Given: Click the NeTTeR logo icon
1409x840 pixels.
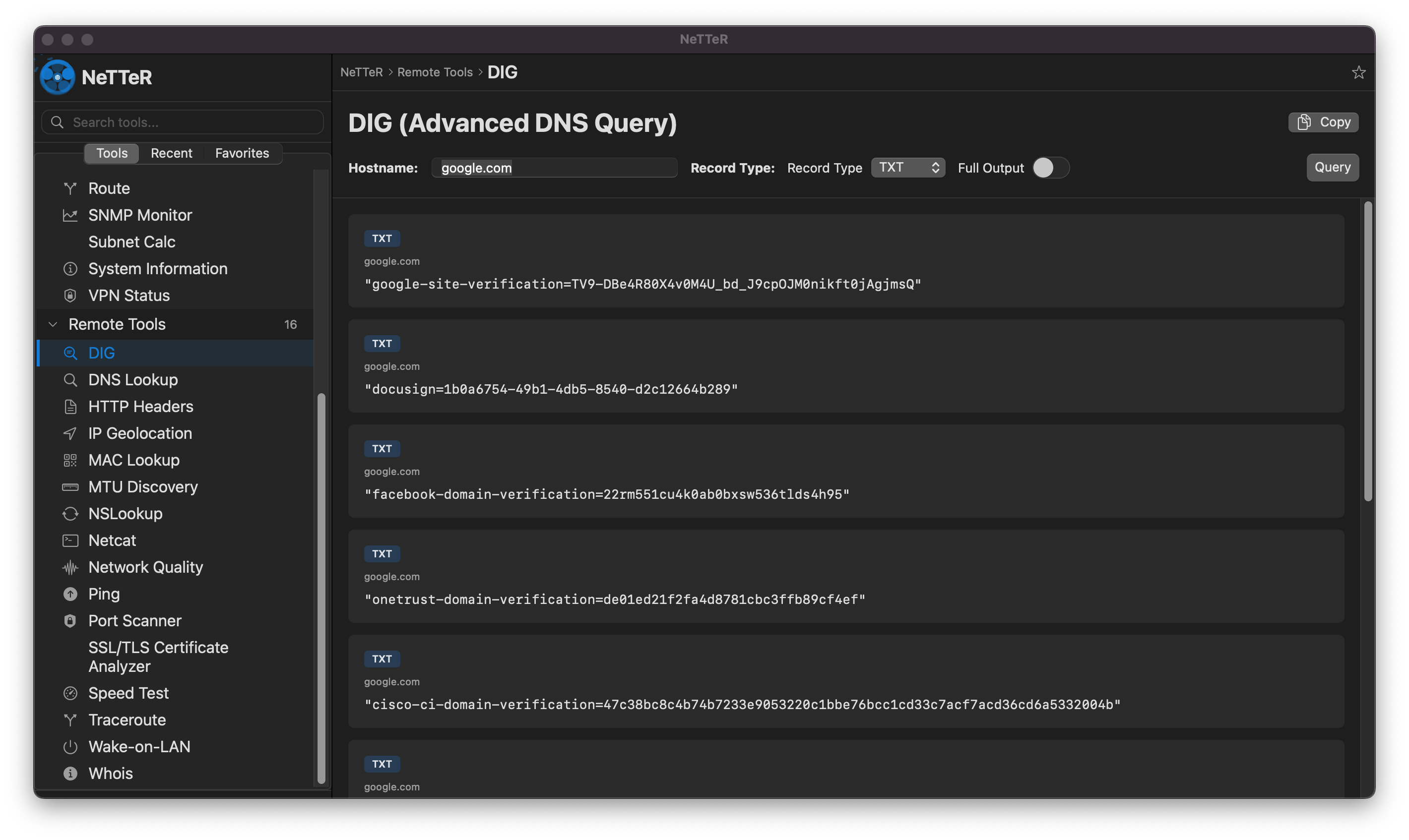Looking at the screenshot, I should coord(57,77).
